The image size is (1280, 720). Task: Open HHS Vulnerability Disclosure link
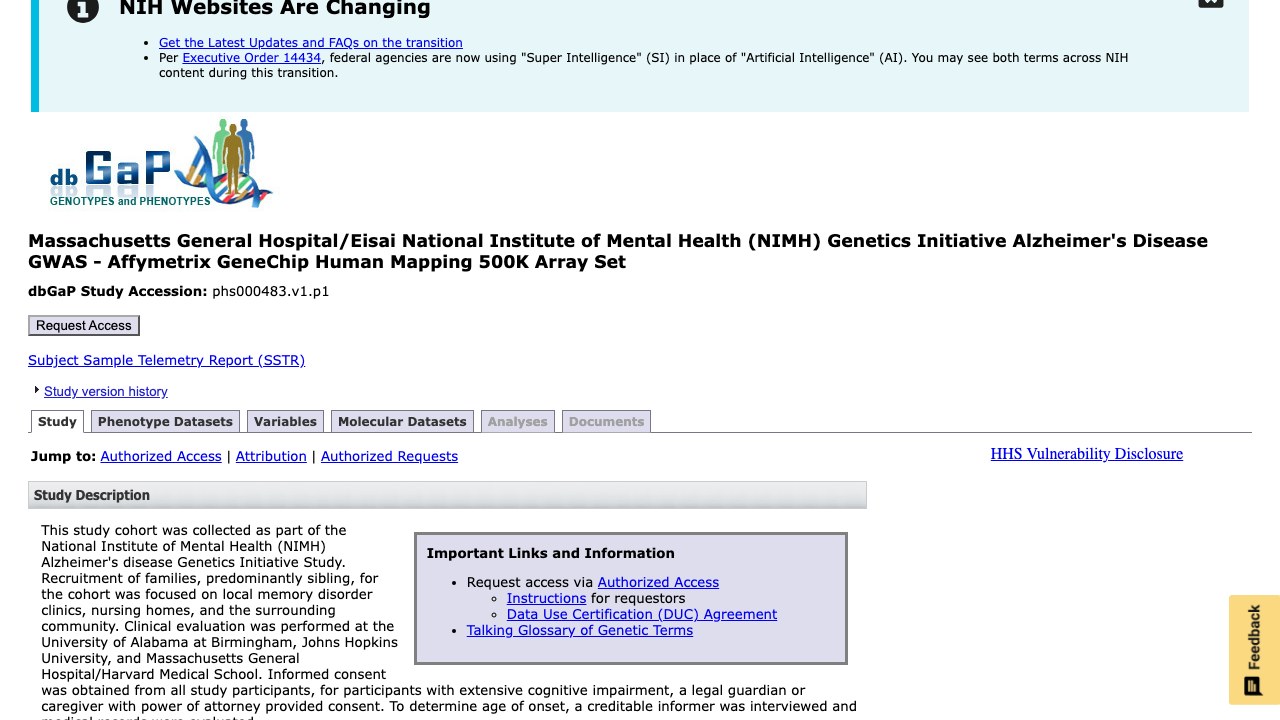(1087, 454)
